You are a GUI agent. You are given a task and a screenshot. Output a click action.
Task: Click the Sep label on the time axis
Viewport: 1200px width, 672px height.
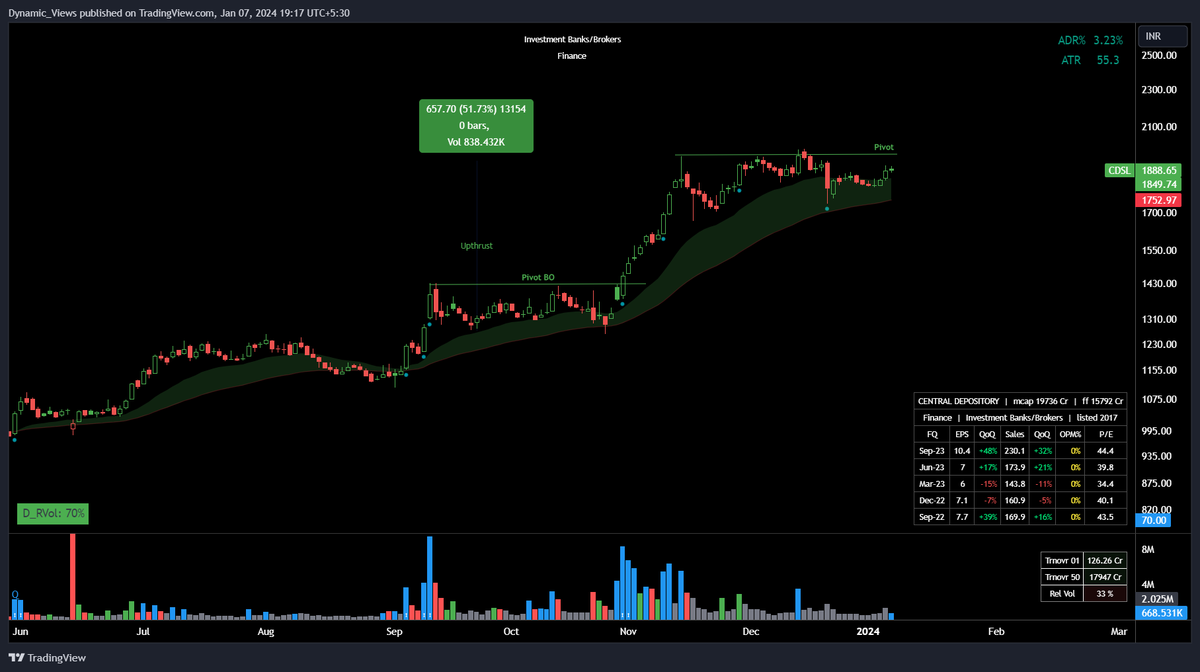[x=394, y=632]
